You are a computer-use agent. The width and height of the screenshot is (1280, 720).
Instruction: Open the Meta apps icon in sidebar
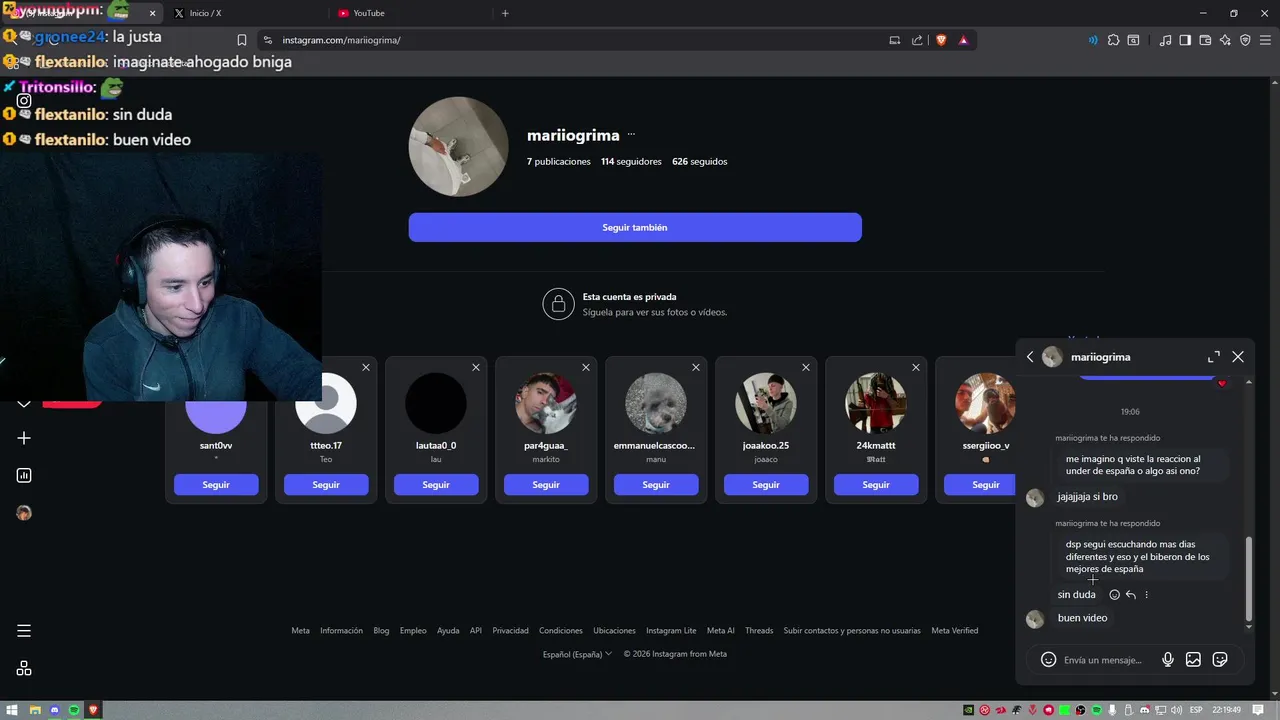24,668
